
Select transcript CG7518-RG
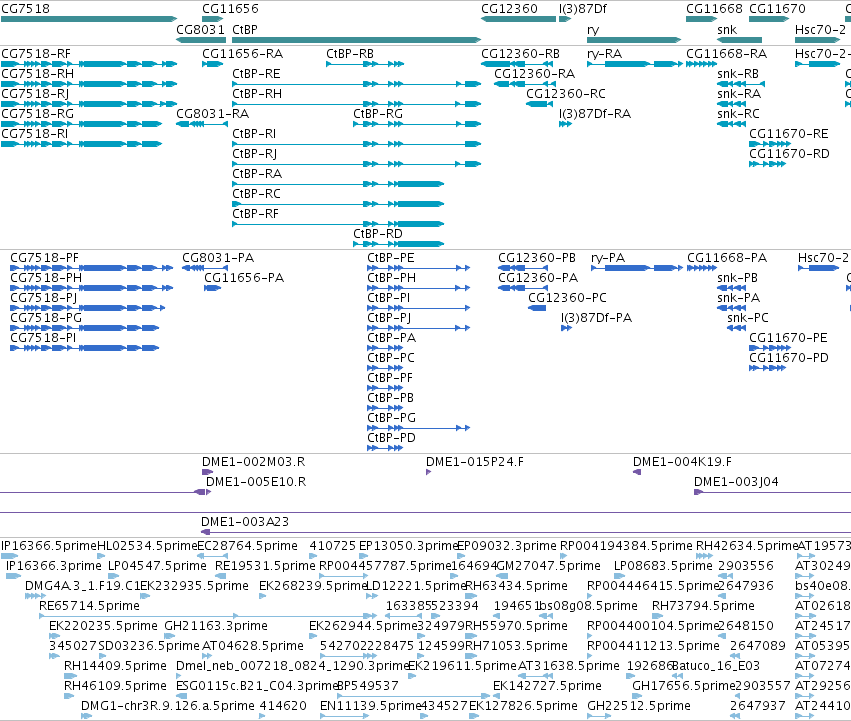click(x=81, y=124)
